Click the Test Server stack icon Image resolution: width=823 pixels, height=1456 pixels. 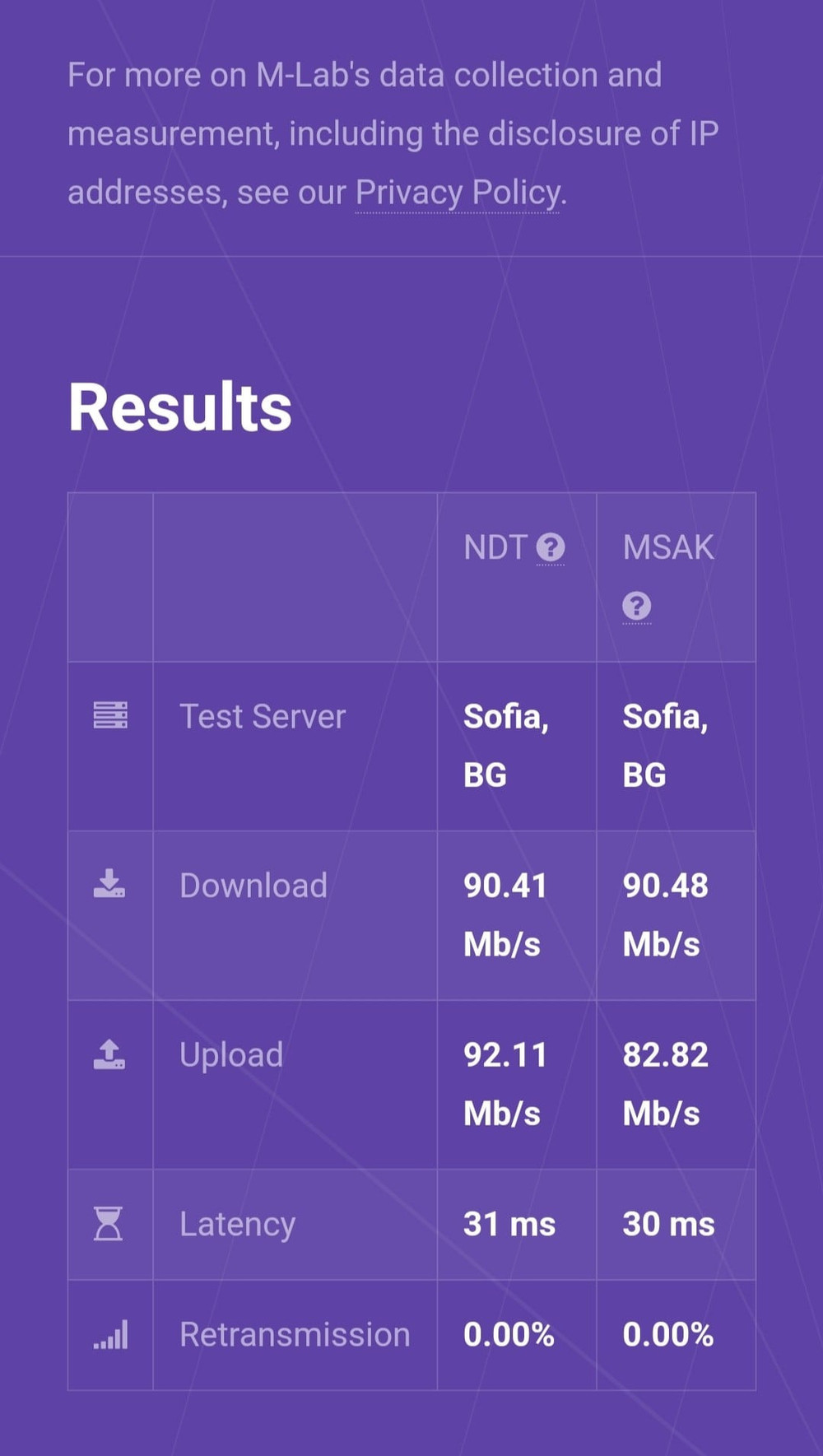(110, 715)
